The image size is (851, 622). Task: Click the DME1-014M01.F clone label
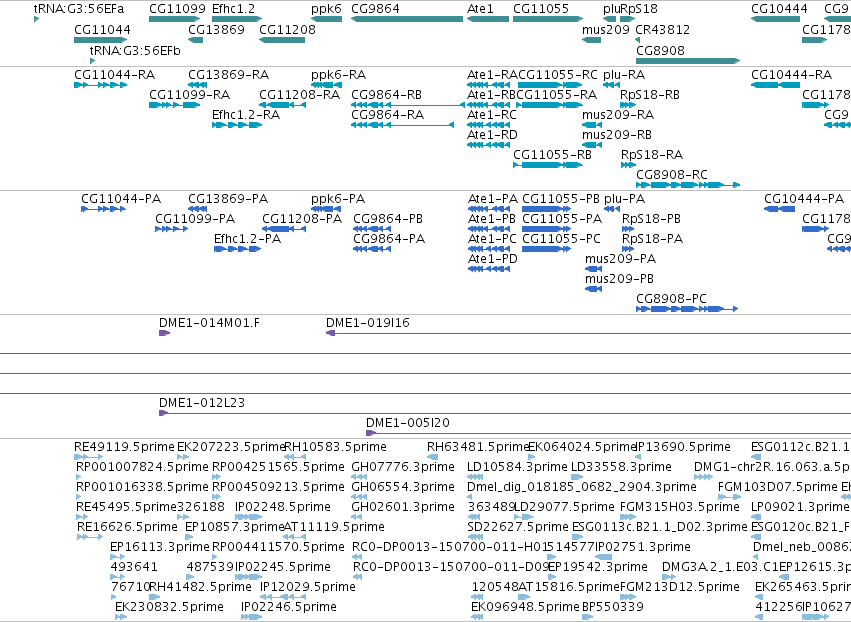(209, 323)
